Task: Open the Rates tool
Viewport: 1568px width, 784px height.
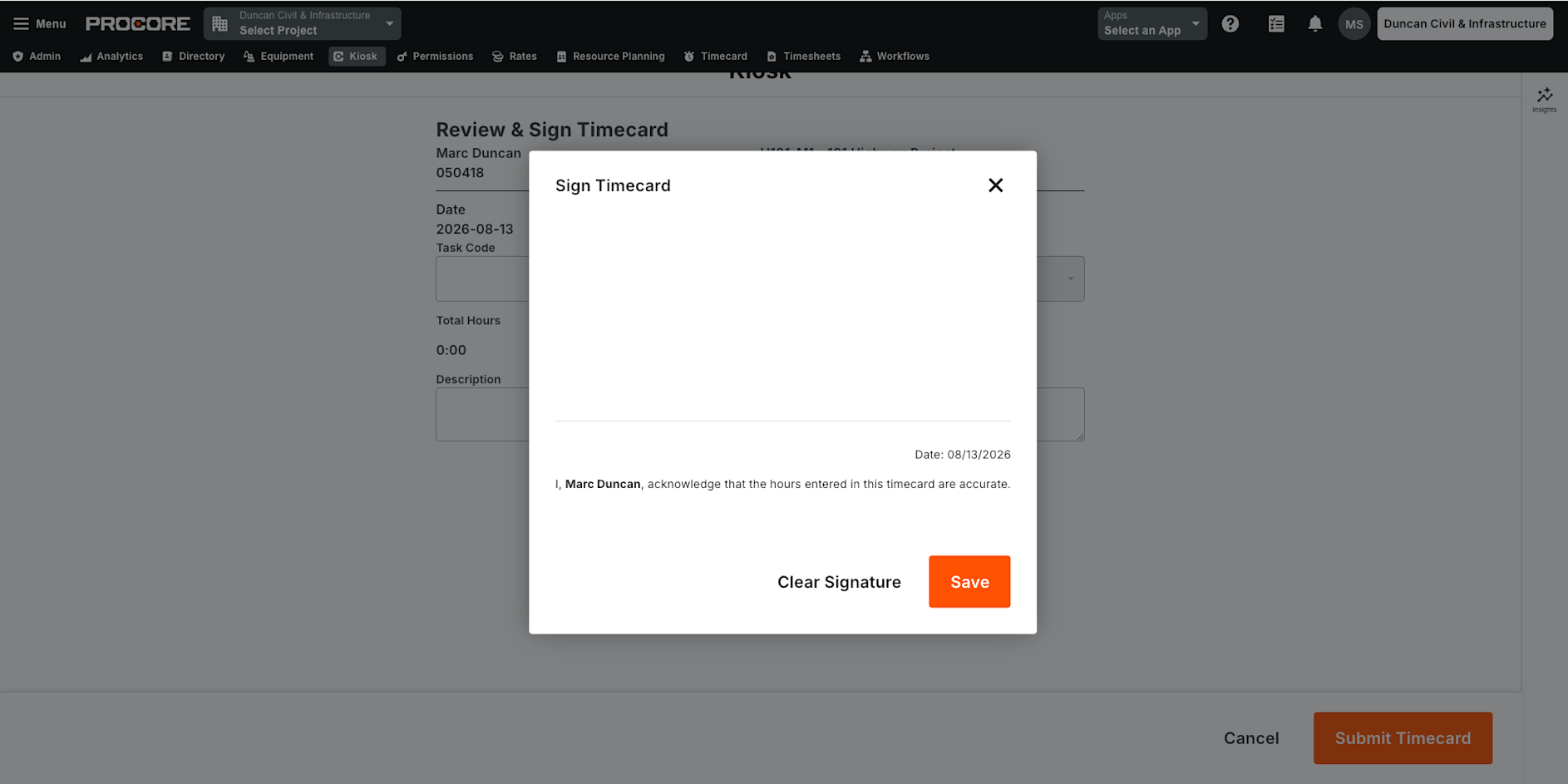Action: click(x=515, y=57)
